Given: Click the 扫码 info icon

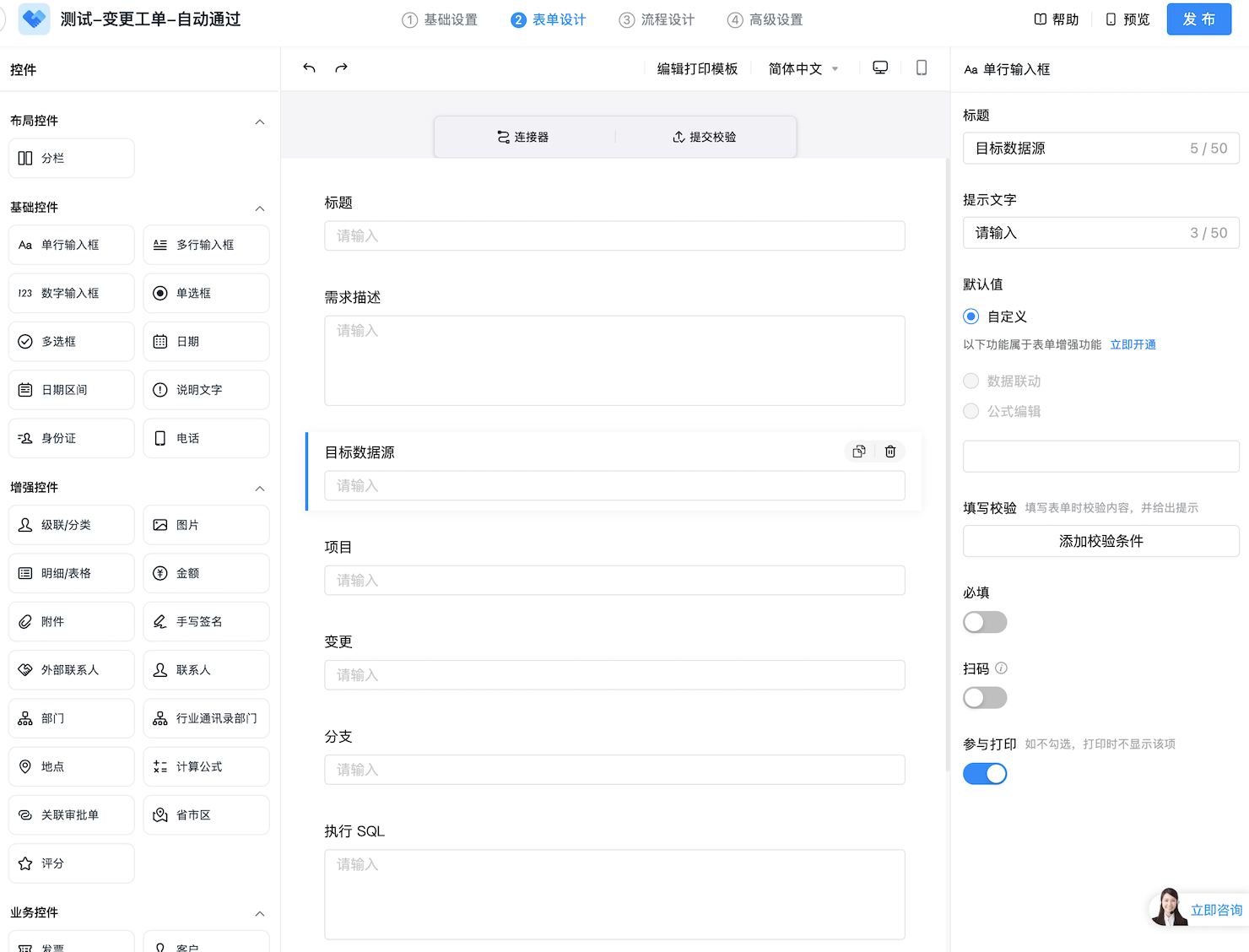Looking at the screenshot, I should coord(1001,668).
